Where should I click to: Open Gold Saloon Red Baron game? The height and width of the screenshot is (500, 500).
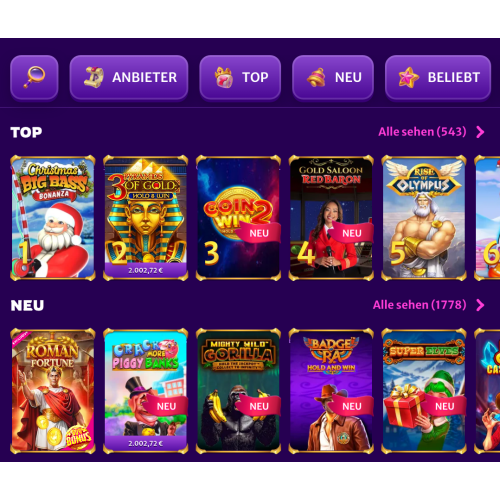pyautogui.click(x=331, y=218)
